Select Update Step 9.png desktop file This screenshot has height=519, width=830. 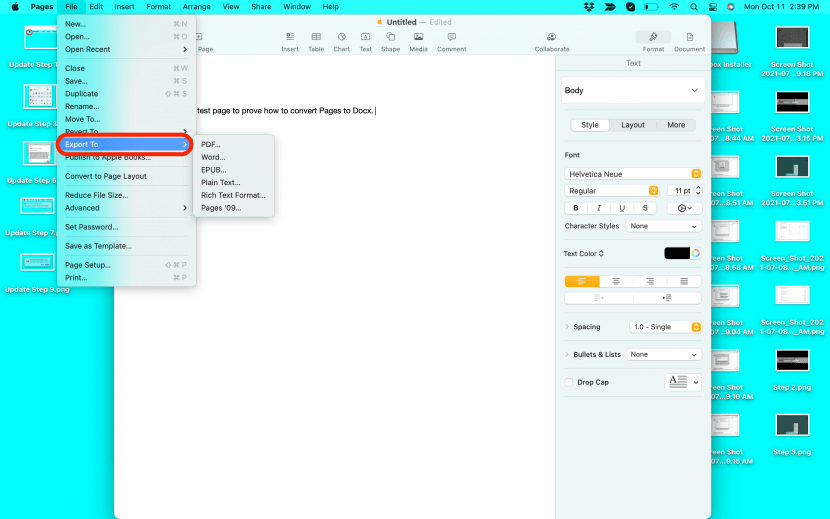click(37, 273)
